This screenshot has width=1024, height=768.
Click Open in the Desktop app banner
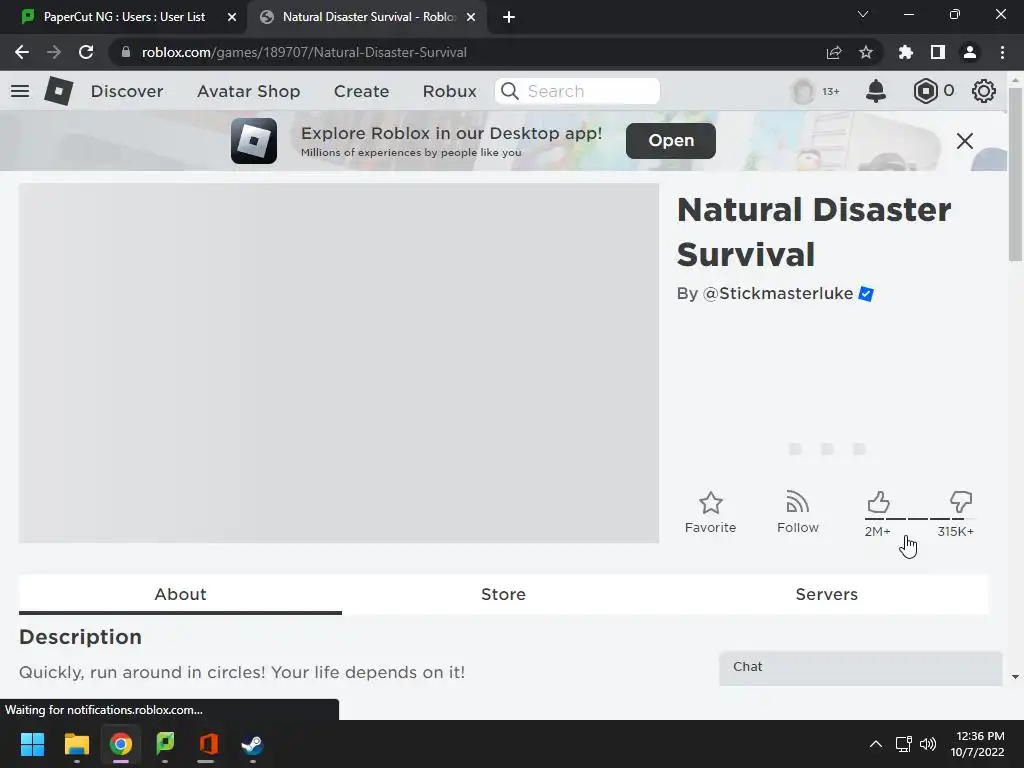(671, 140)
